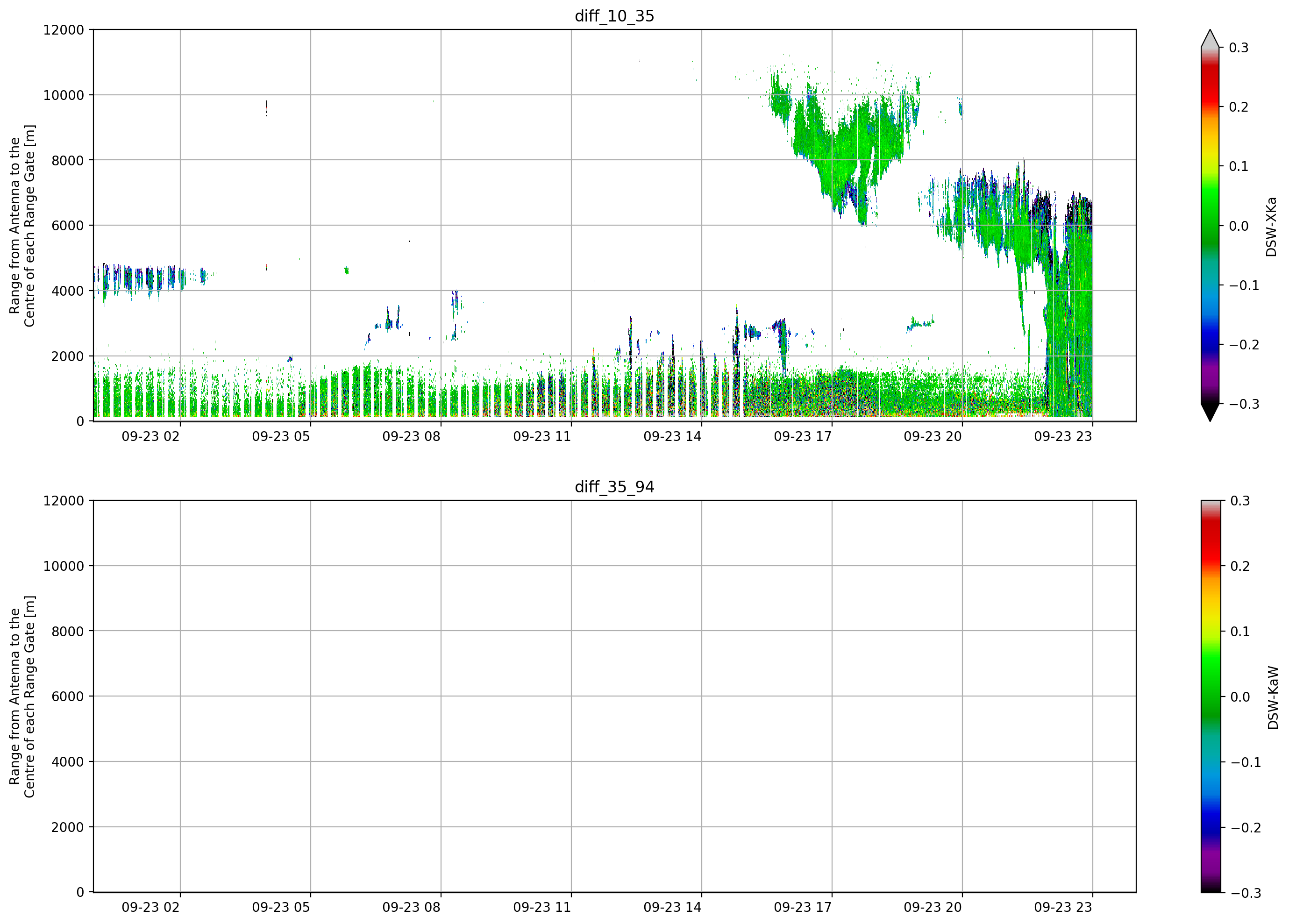
Task: Click '09-23 02' under the diff_35_94 plot
Action: (150, 908)
